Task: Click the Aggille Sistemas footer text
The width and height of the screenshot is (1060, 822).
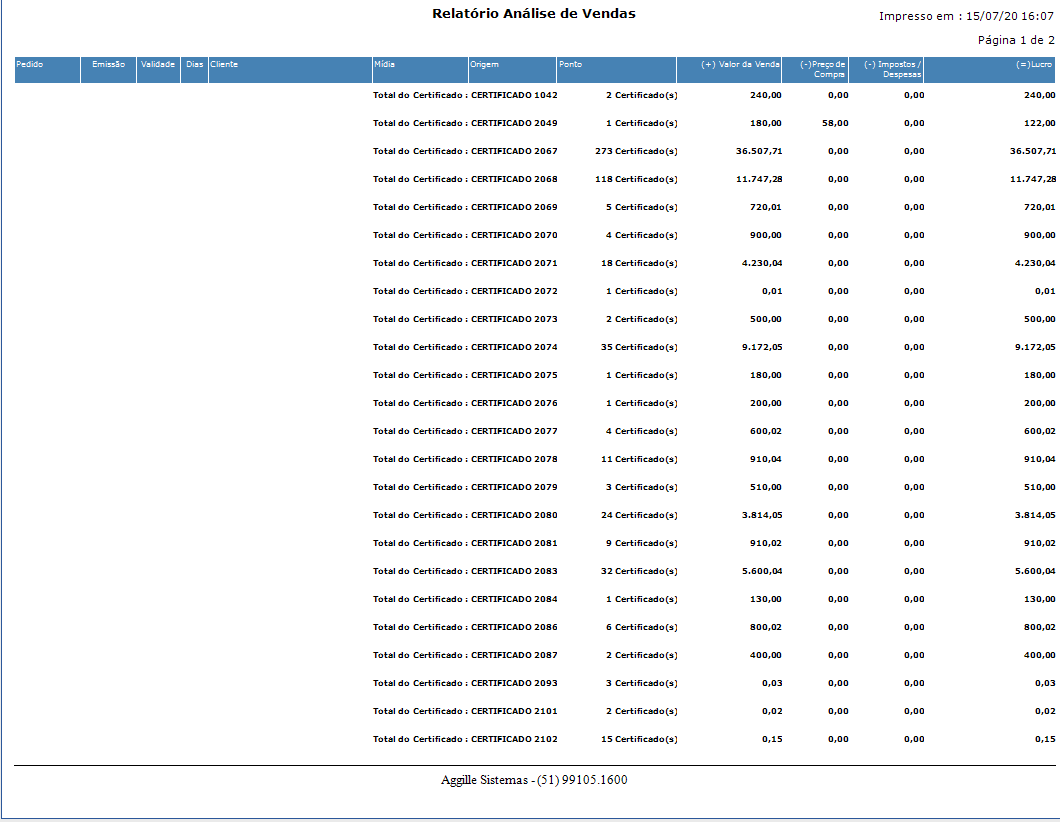Action: coord(534,780)
